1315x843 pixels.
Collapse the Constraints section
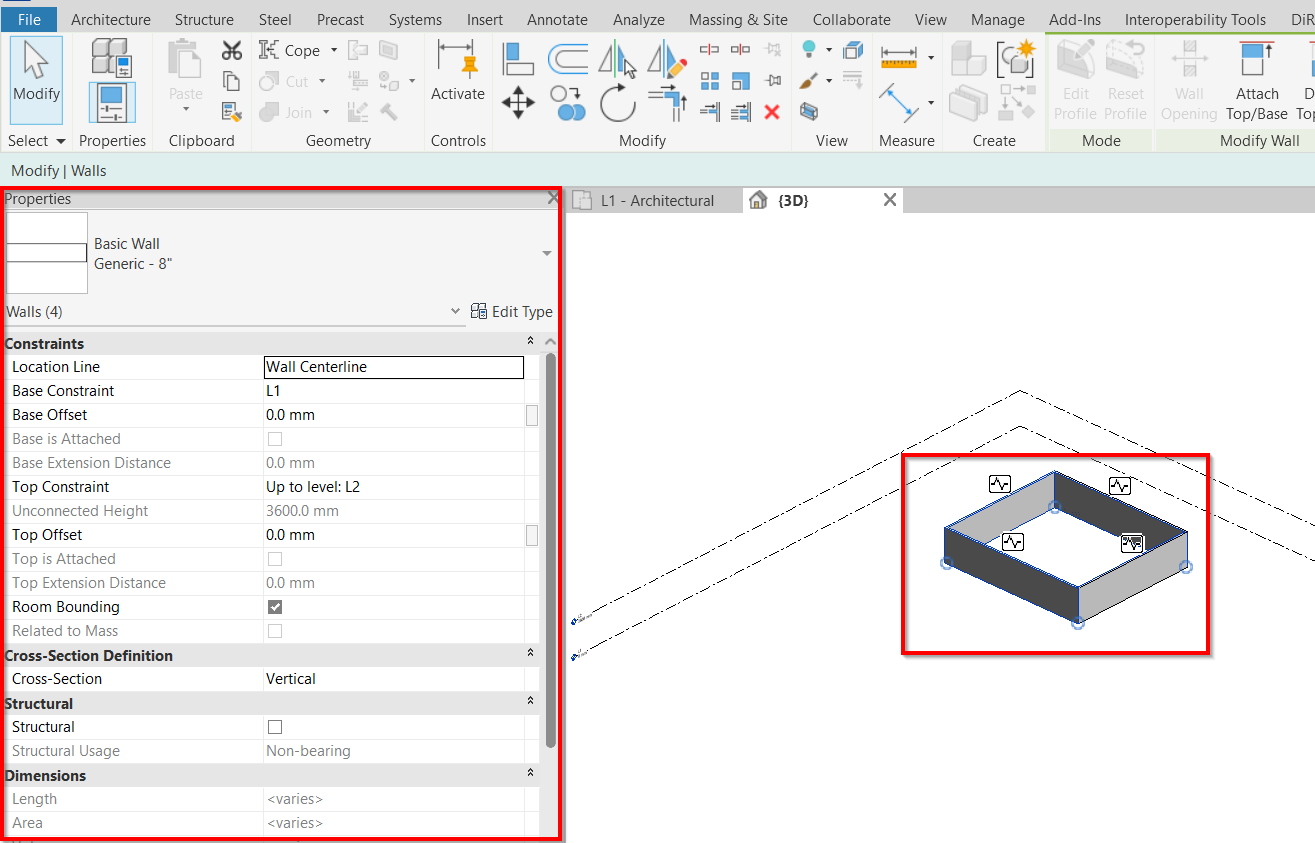coord(531,343)
